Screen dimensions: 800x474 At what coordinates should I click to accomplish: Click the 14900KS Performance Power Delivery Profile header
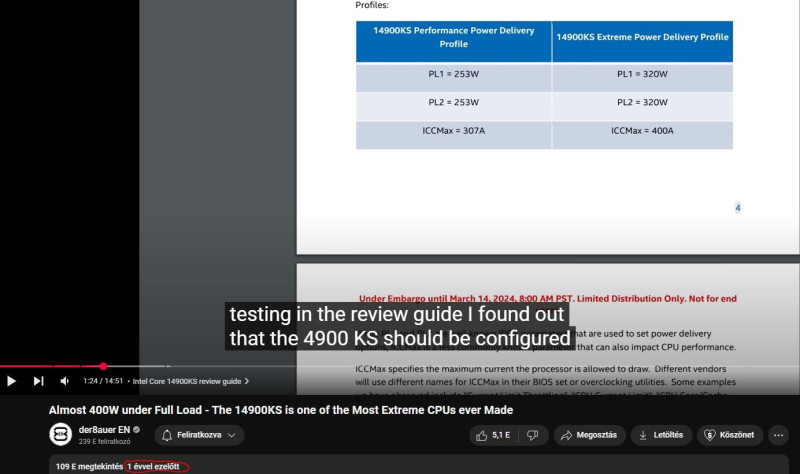tap(454, 41)
